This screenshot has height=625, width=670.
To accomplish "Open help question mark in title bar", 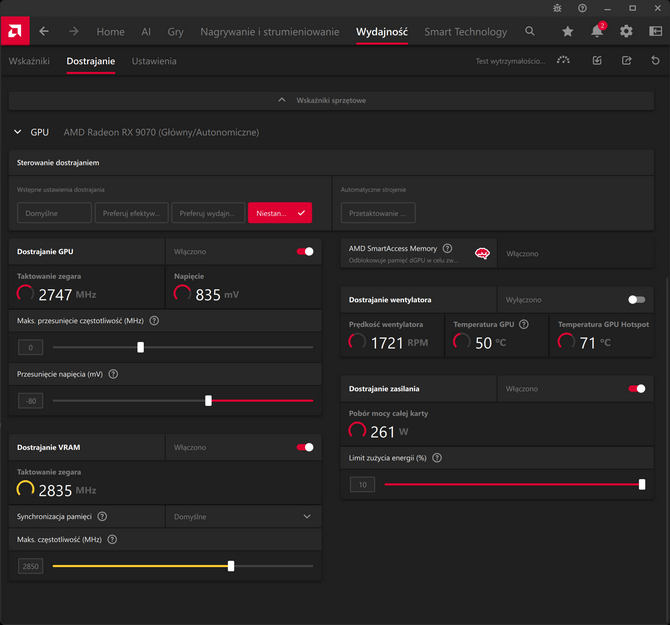I will [x=582, y=8].
